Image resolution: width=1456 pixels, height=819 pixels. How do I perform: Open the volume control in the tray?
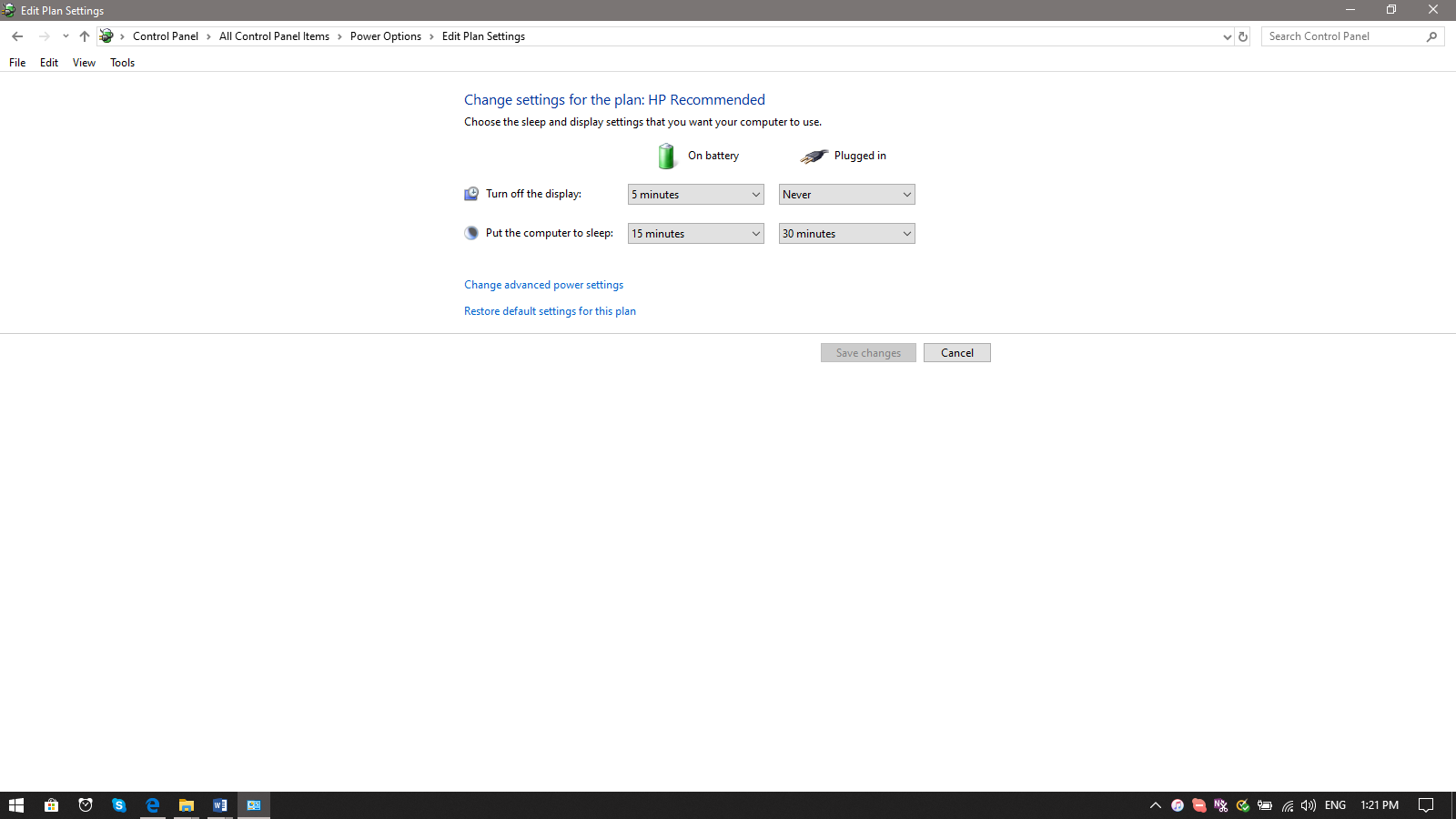coord(1309,805)
